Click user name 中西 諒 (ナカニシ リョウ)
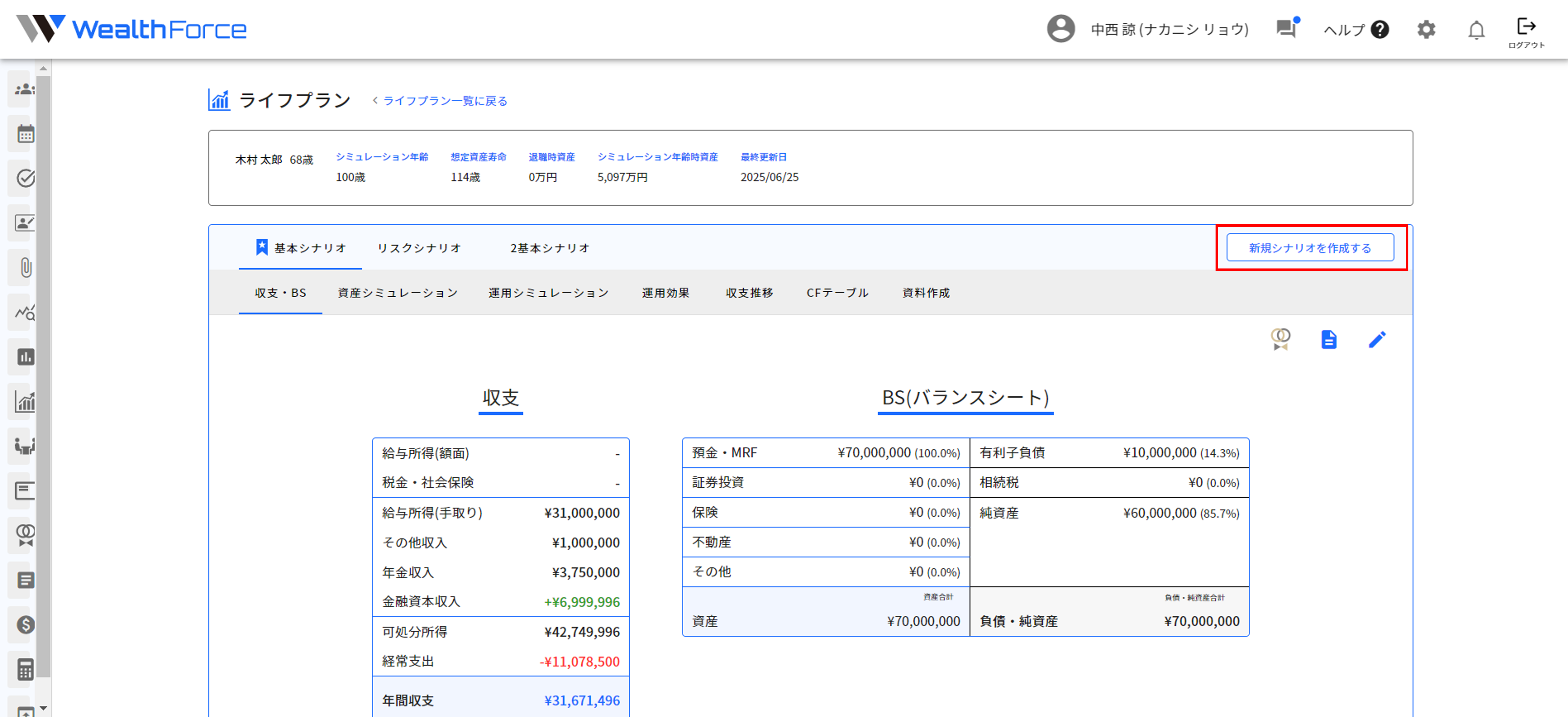The image size is (1568, 717). tap(1169, 29)
